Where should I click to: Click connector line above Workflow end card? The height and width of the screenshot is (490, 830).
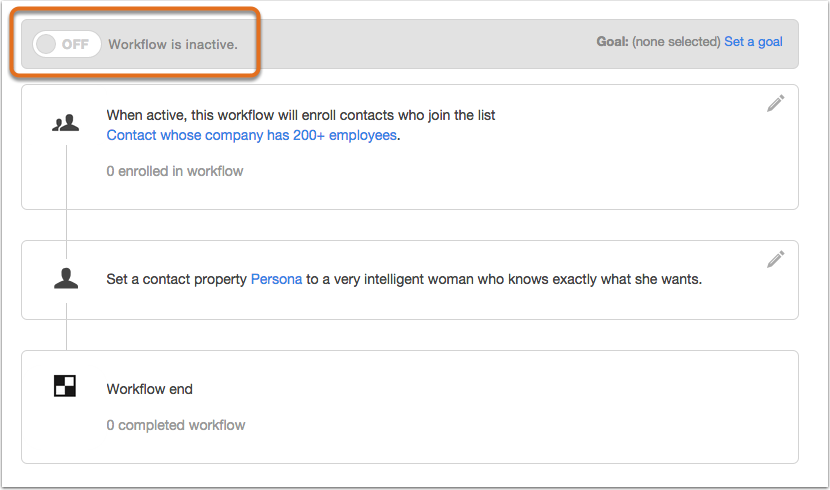tap(66, 335)
